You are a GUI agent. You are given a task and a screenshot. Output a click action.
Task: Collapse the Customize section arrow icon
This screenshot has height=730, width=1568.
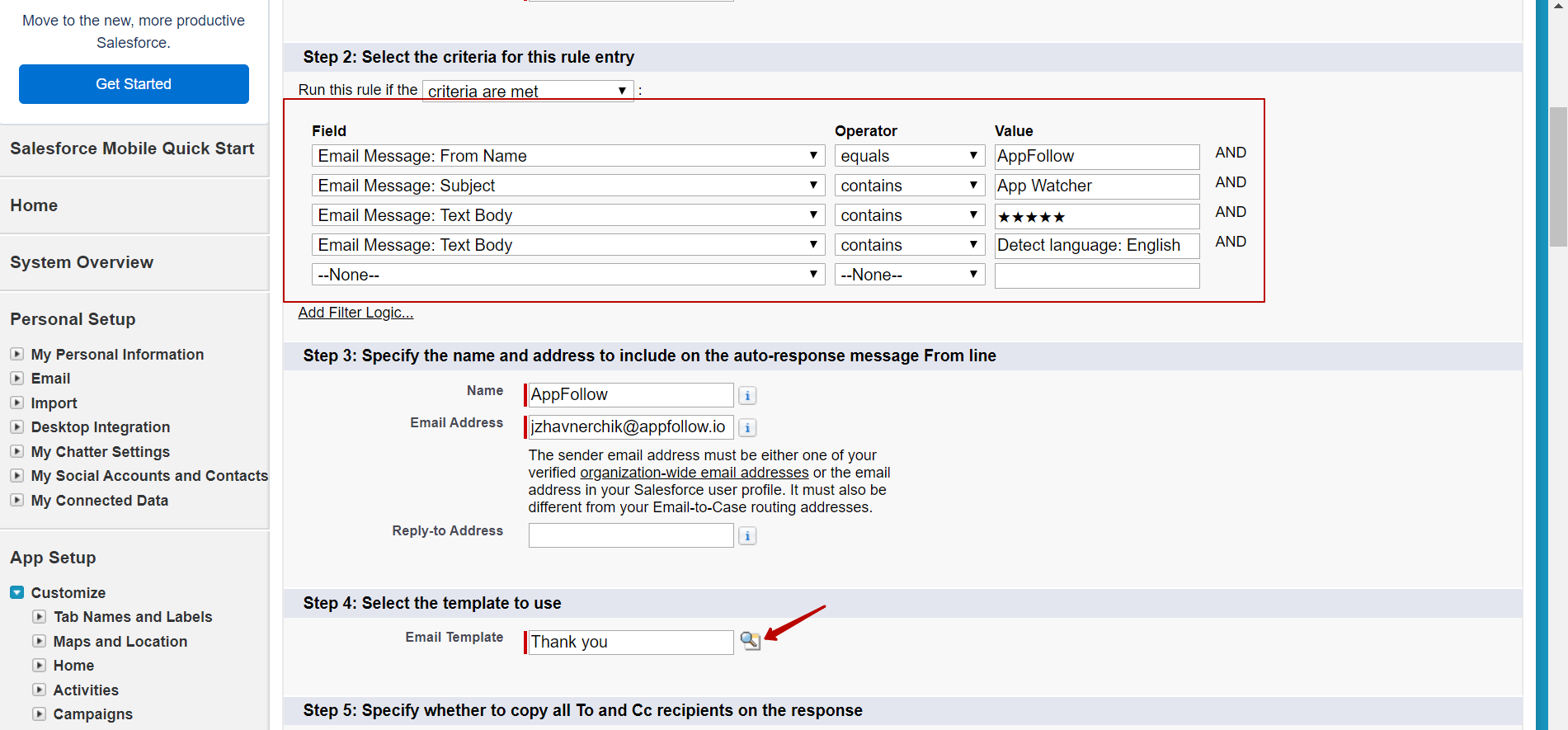coord(16,592)
